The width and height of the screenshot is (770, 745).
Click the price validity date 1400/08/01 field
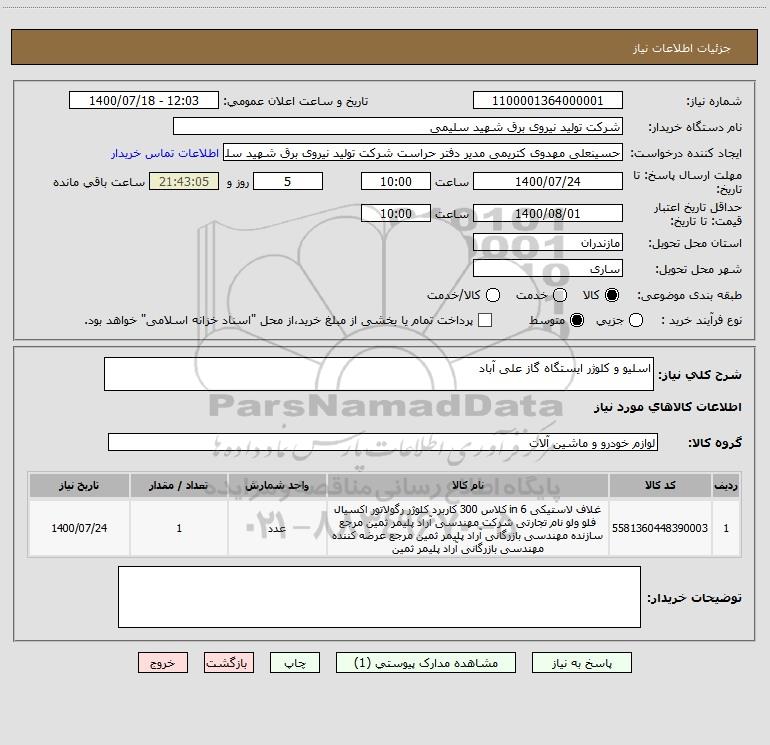(x=548, y=213)
